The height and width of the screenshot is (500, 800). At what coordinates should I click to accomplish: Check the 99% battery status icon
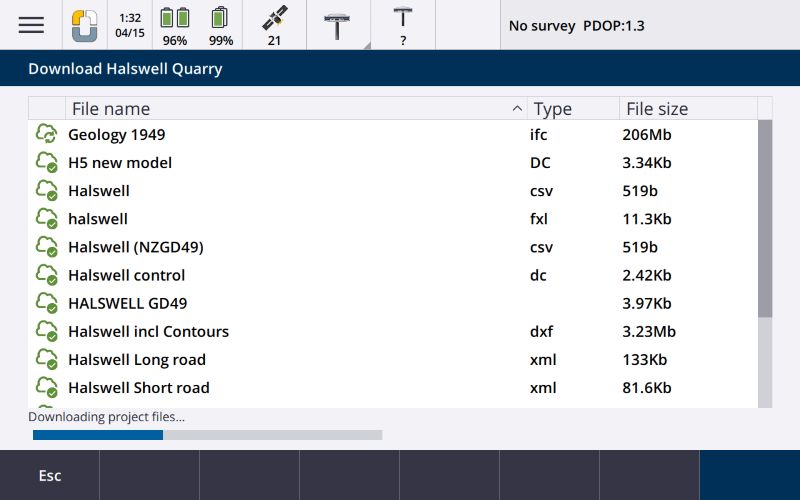(x=221, y=25)
